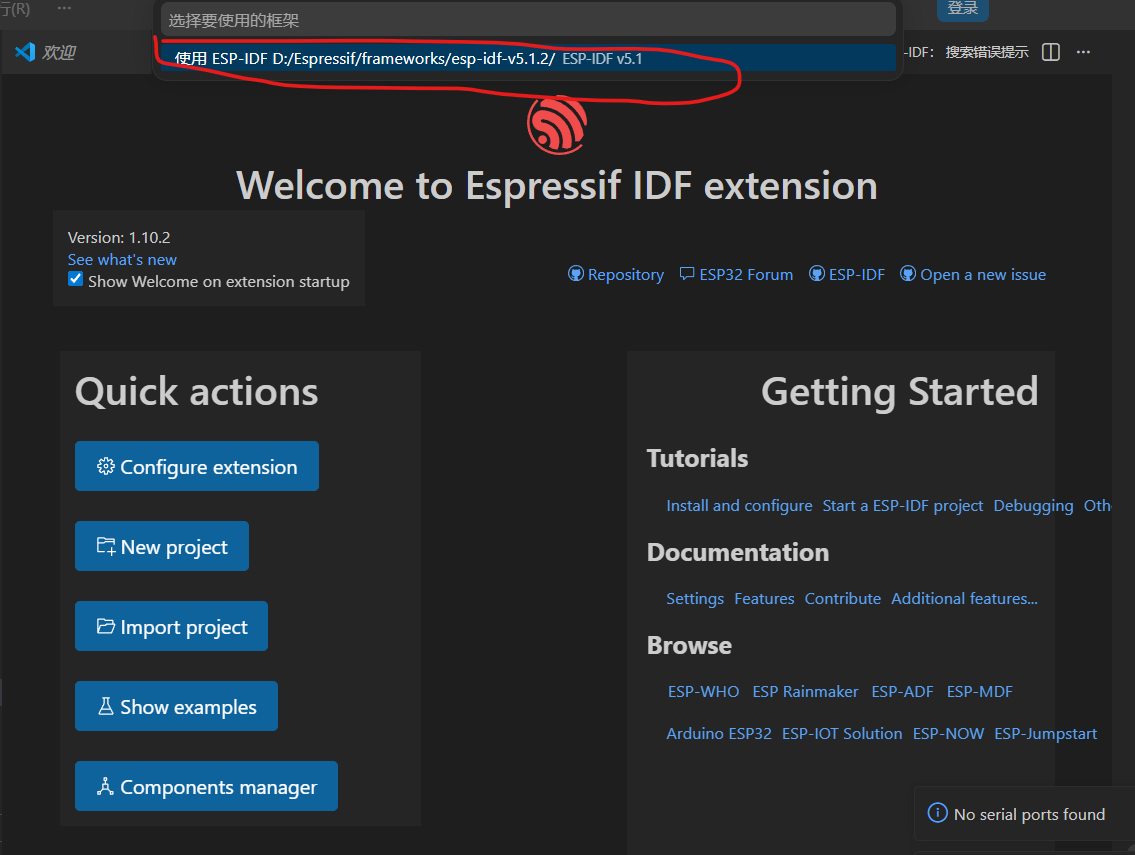
Task: Open the 搜索错误提示 tab
Action: pos(987,52)
